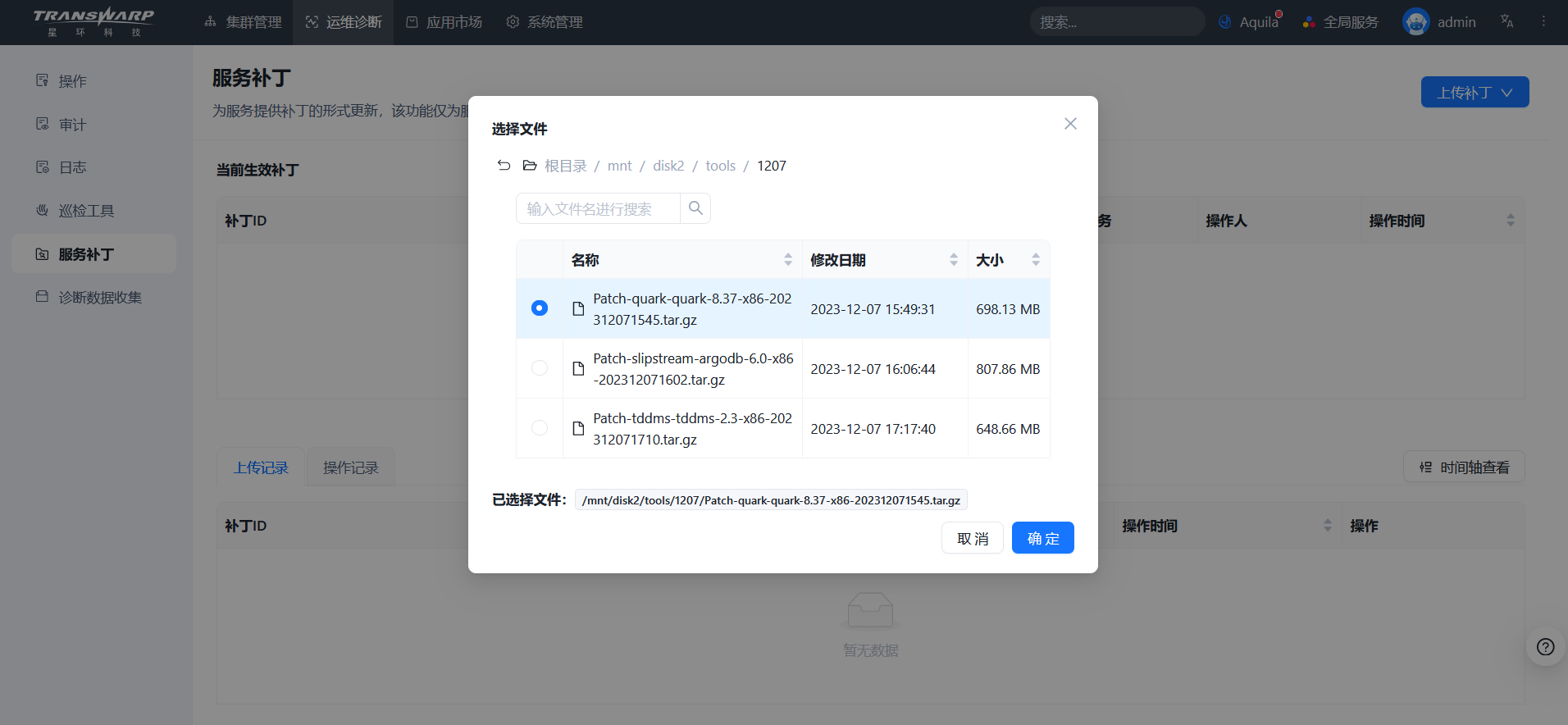Click the 取消 button

coord(973,538)
